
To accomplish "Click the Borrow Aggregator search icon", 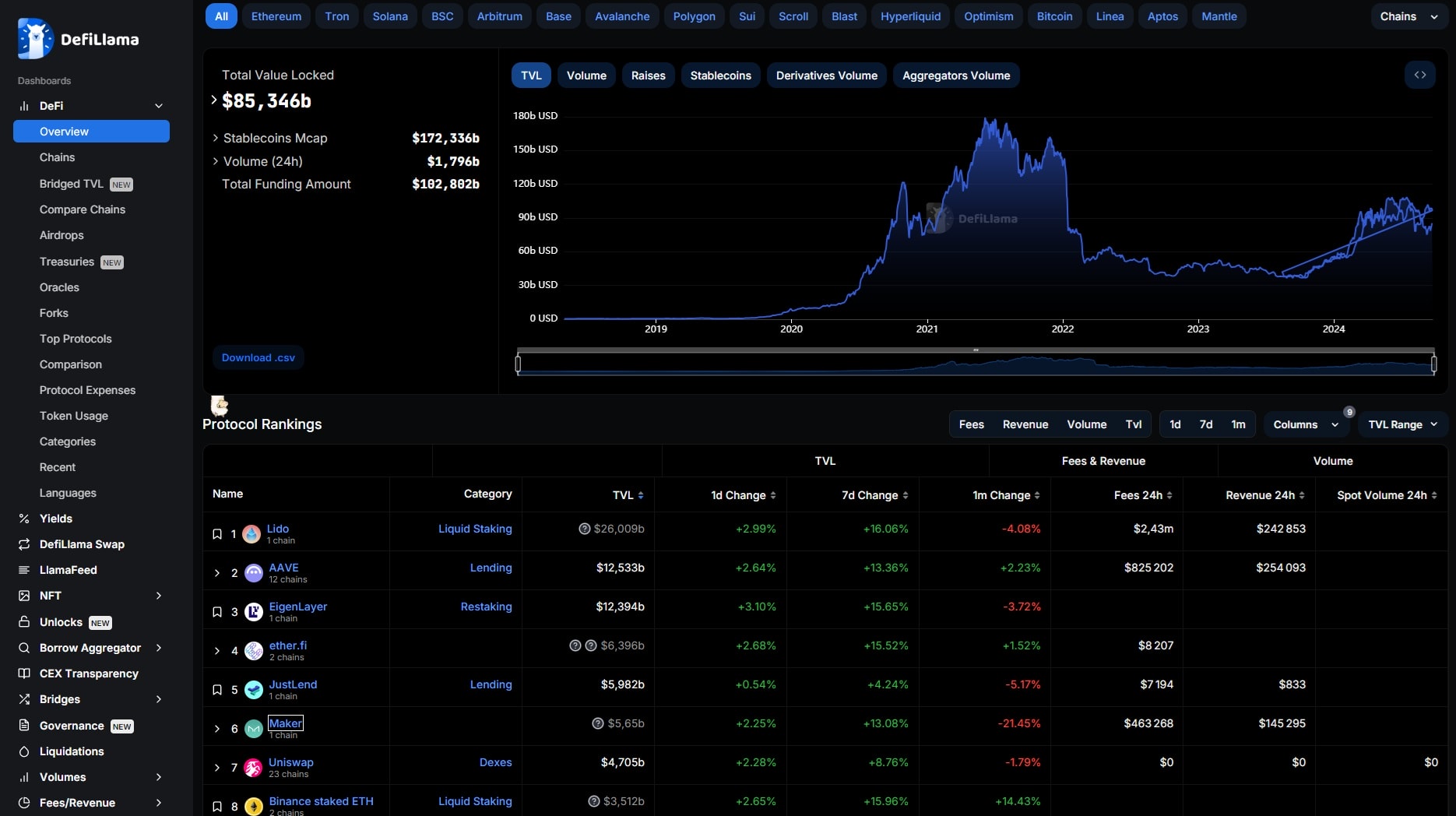I will (x=24, y=648).
